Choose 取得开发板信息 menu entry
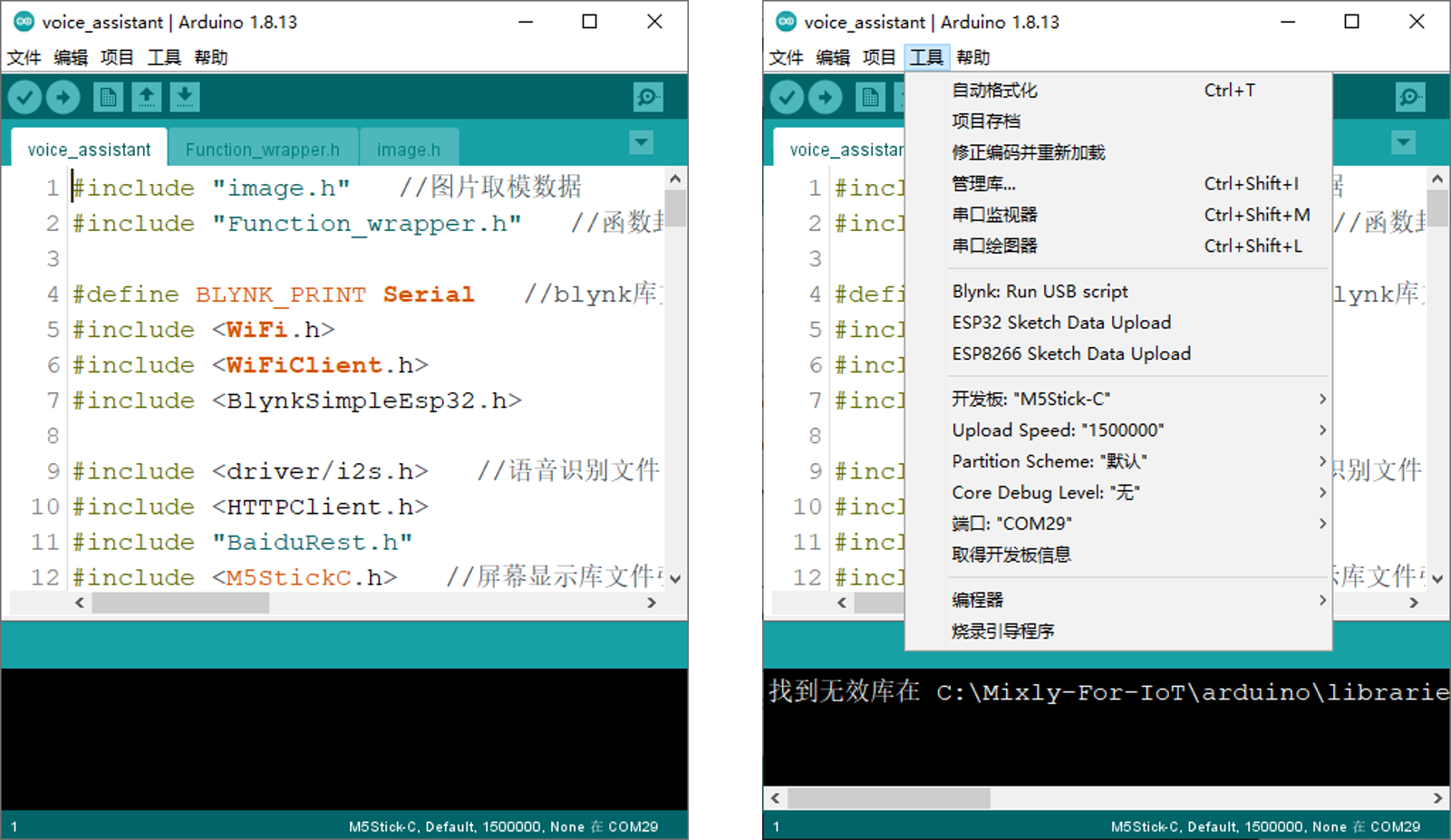Screen dimensions: 1451x840 click(1118, 555)
